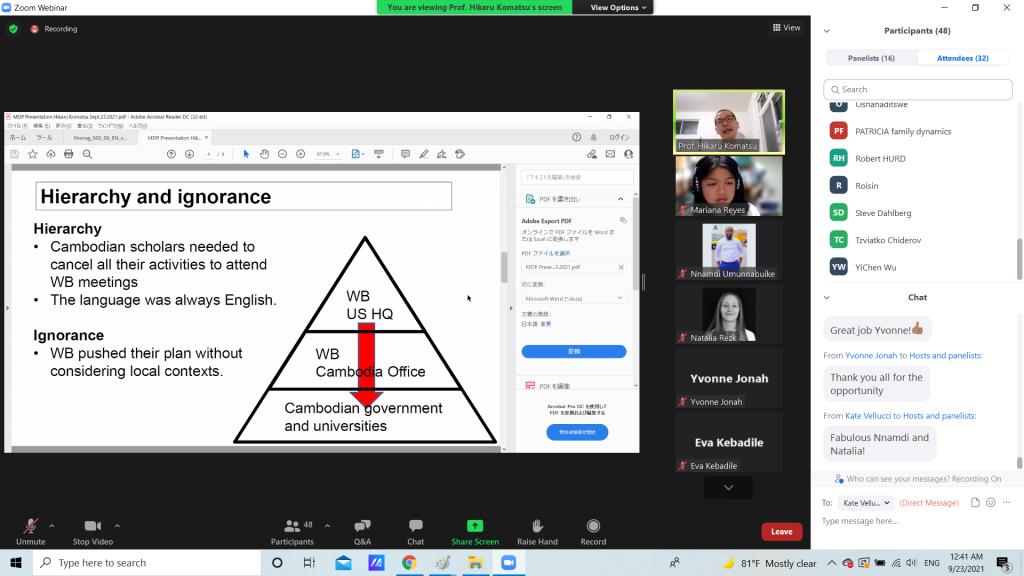
Task: Open the Q&A window
Action: (x=362, y=532)
